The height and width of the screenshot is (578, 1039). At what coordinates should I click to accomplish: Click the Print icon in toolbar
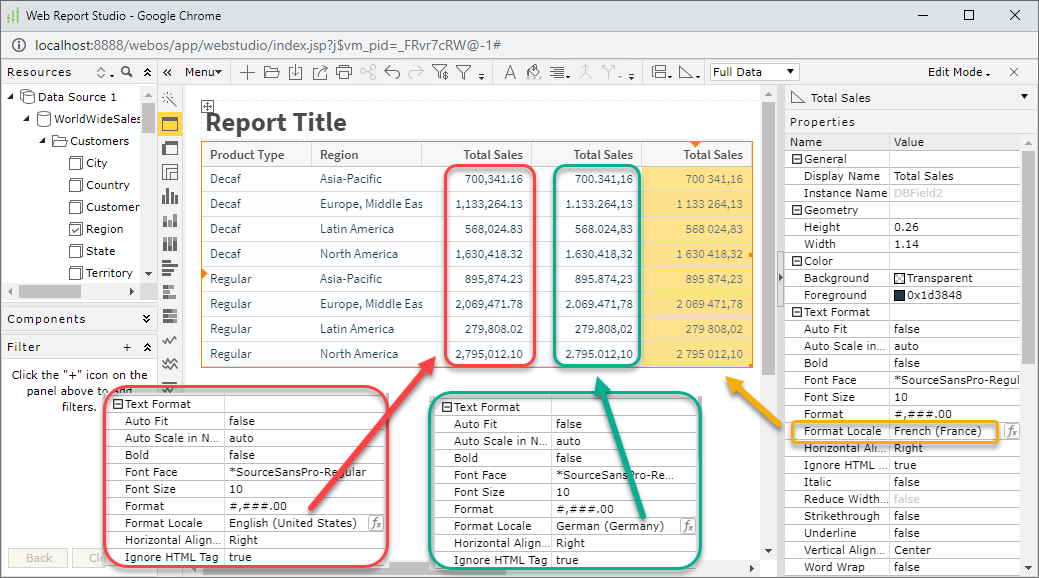point(344,72)
